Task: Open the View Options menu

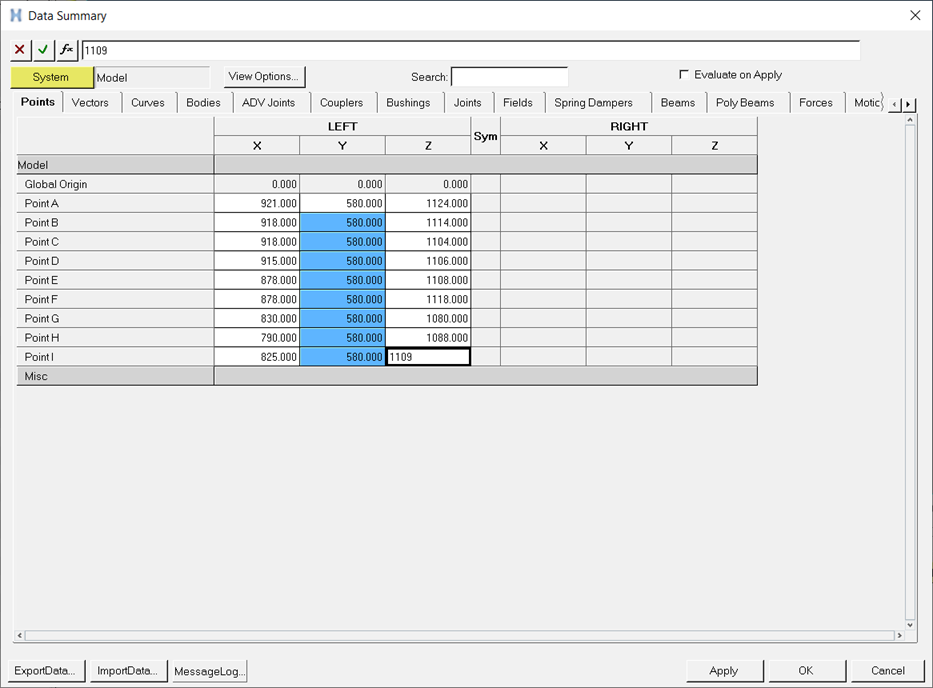Action: point(263,77)
